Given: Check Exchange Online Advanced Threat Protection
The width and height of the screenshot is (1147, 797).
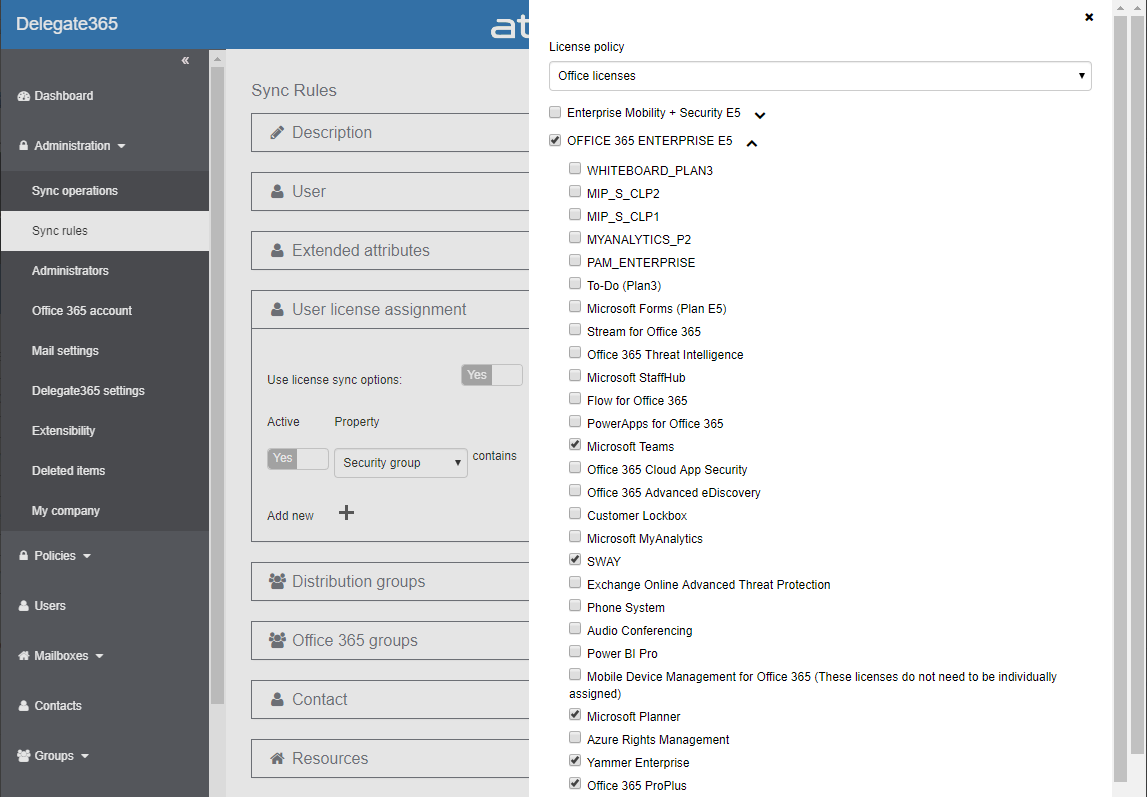Looking at the screenshot, I should click(575, 583).
